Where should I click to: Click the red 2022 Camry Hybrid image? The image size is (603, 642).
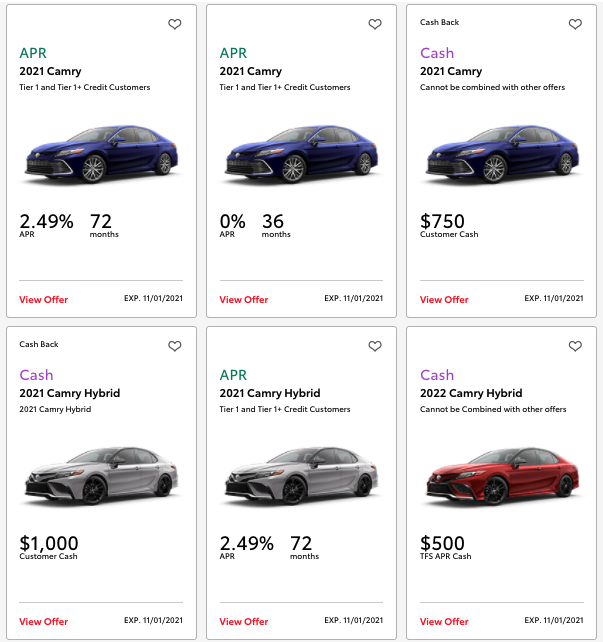point(500,476)
